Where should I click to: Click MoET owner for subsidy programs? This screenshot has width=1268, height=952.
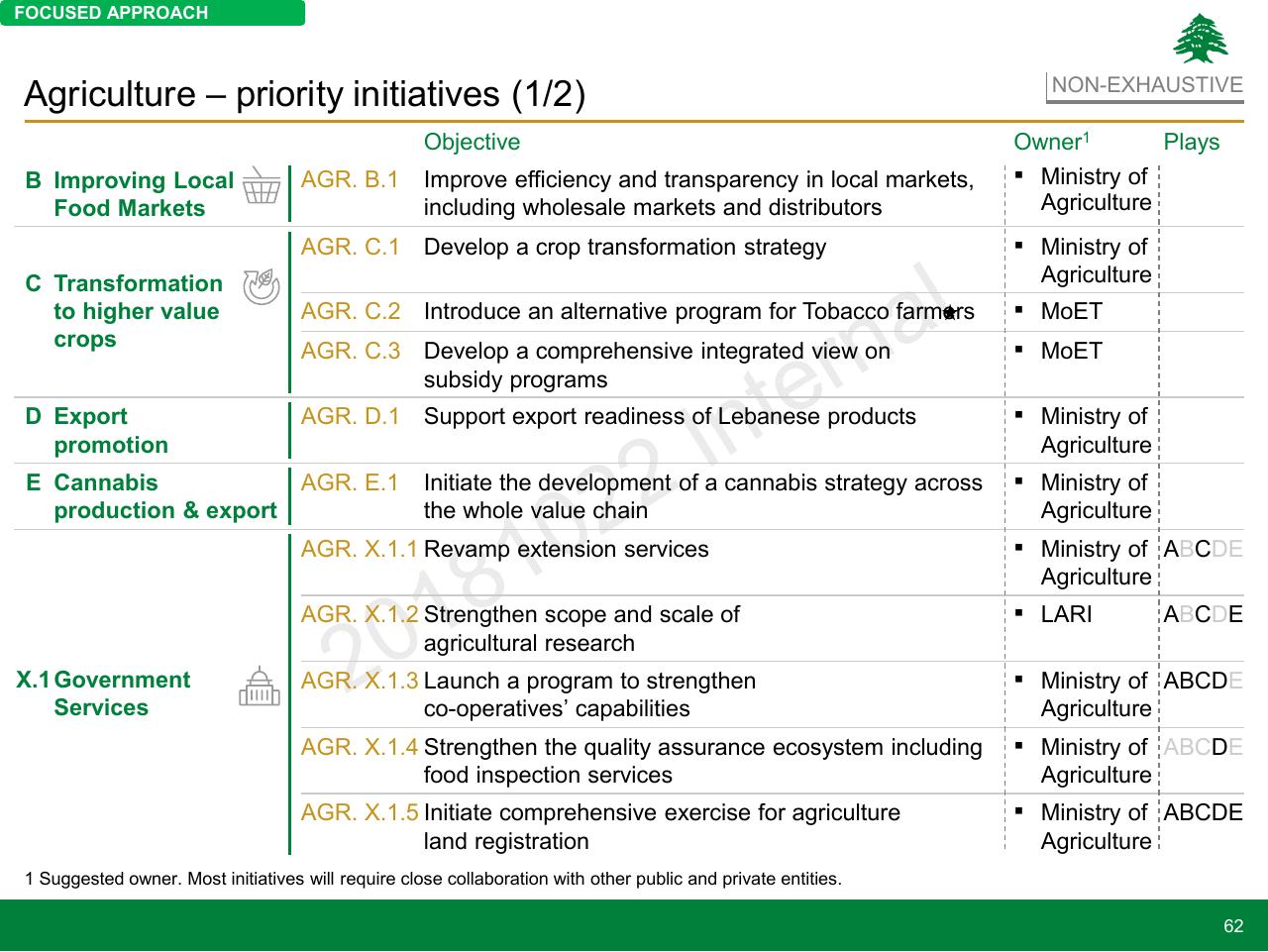1071,351
